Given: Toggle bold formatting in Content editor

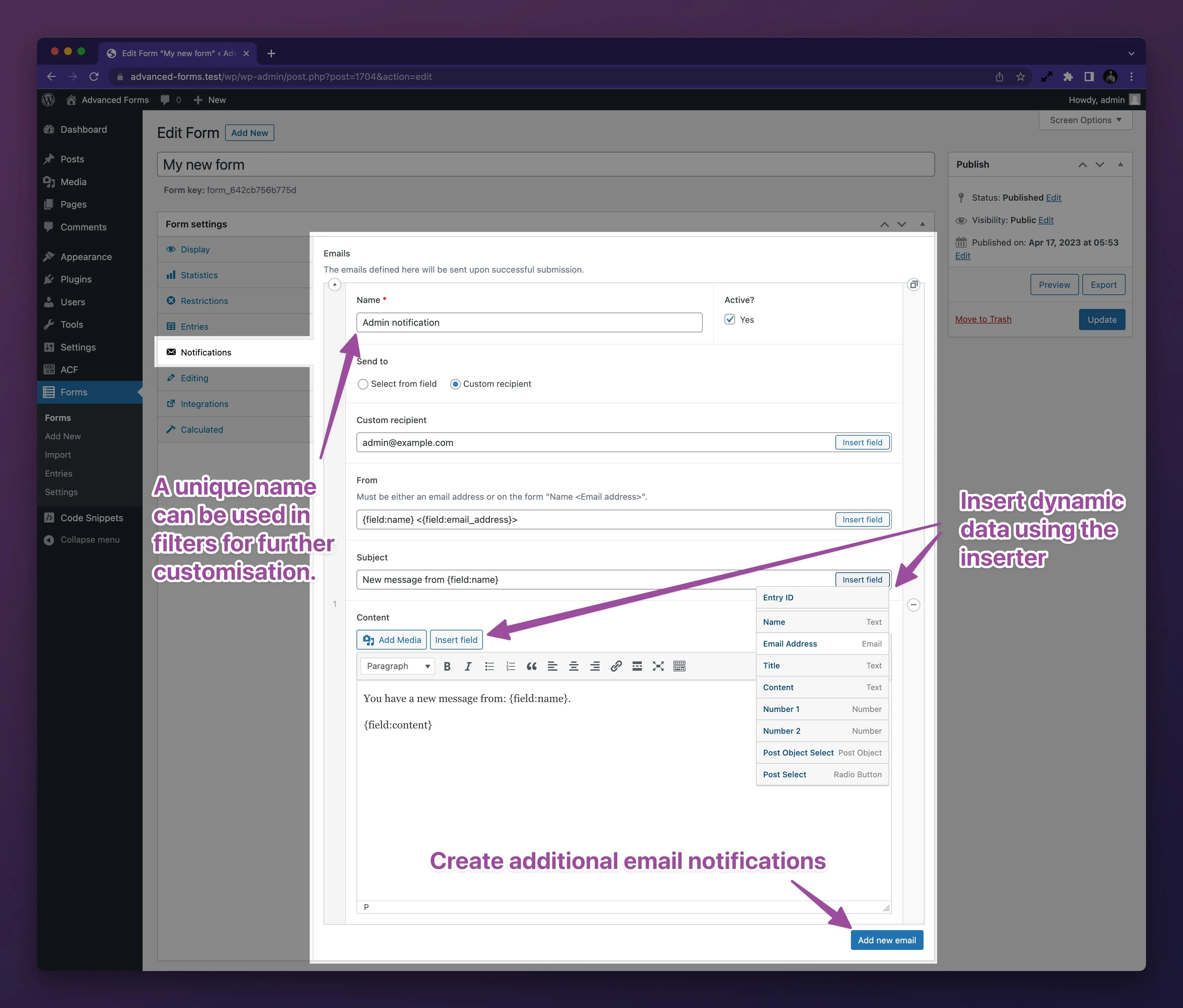Looking at the screenshot, I should pos(447,666).
